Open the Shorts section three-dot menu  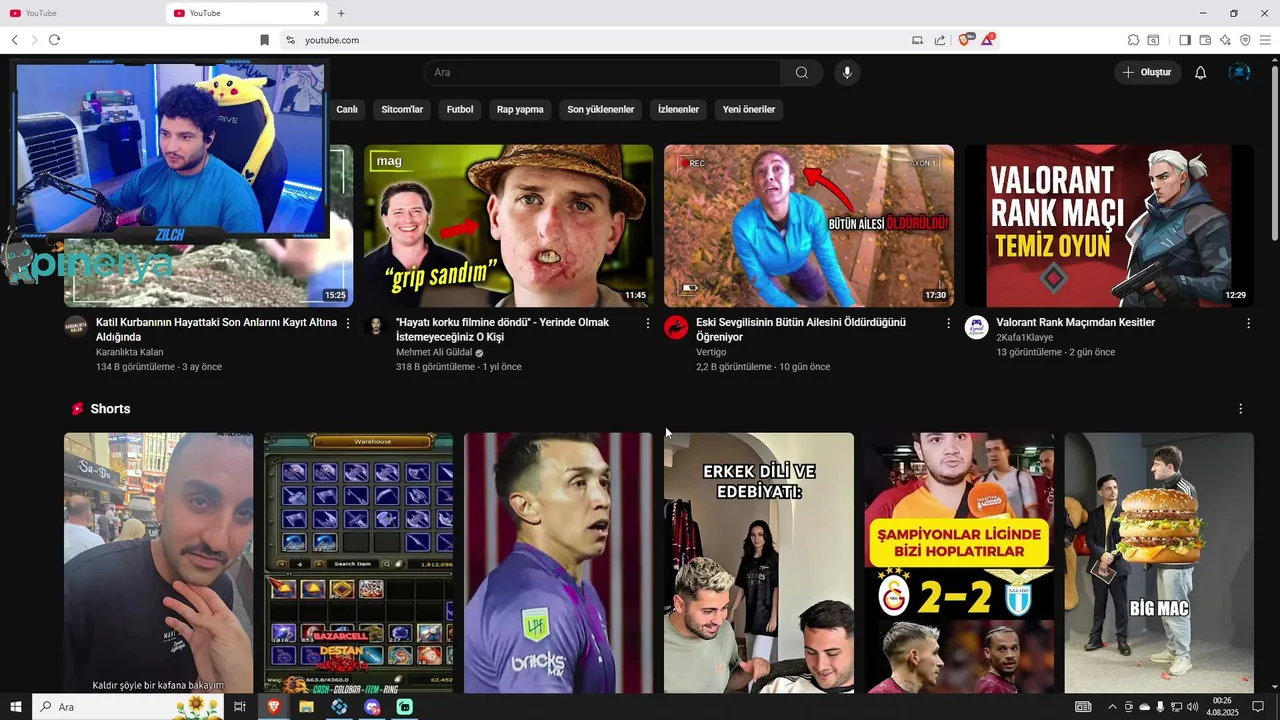[x=1240, y=409]
